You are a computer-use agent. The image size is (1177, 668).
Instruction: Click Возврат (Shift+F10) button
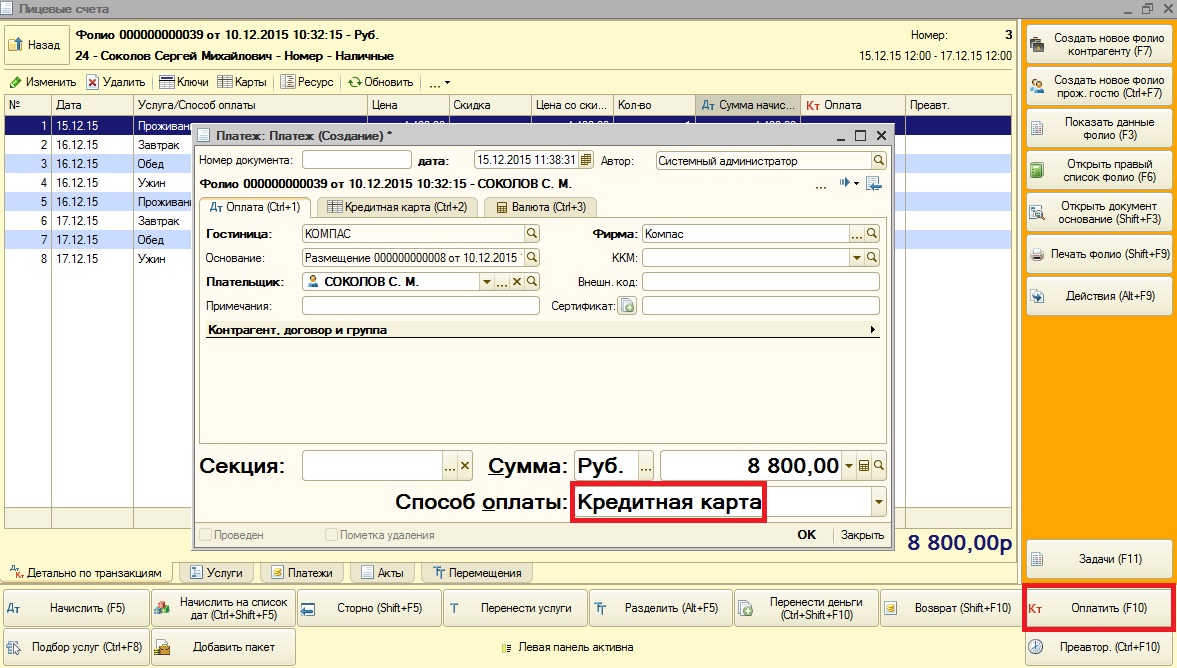[952, 608]
